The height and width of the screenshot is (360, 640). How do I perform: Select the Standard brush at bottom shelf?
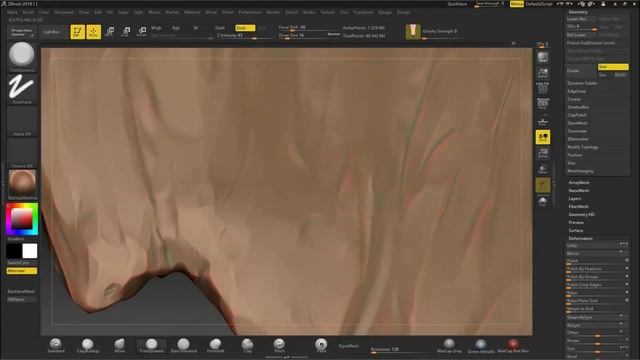(56, 345)
